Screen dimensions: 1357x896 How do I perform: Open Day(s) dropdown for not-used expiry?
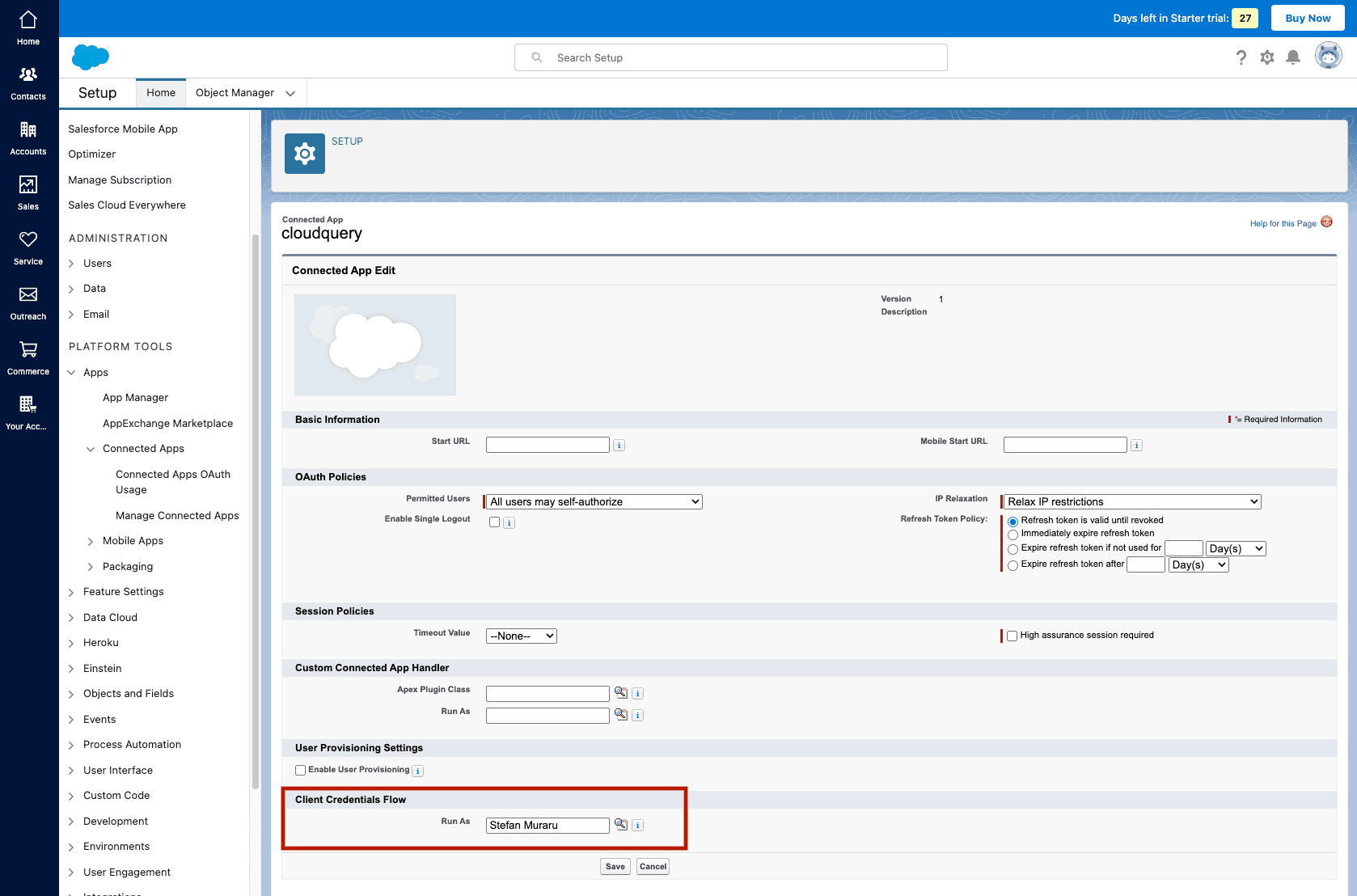pyautogui.click(x=1236, y=548)
